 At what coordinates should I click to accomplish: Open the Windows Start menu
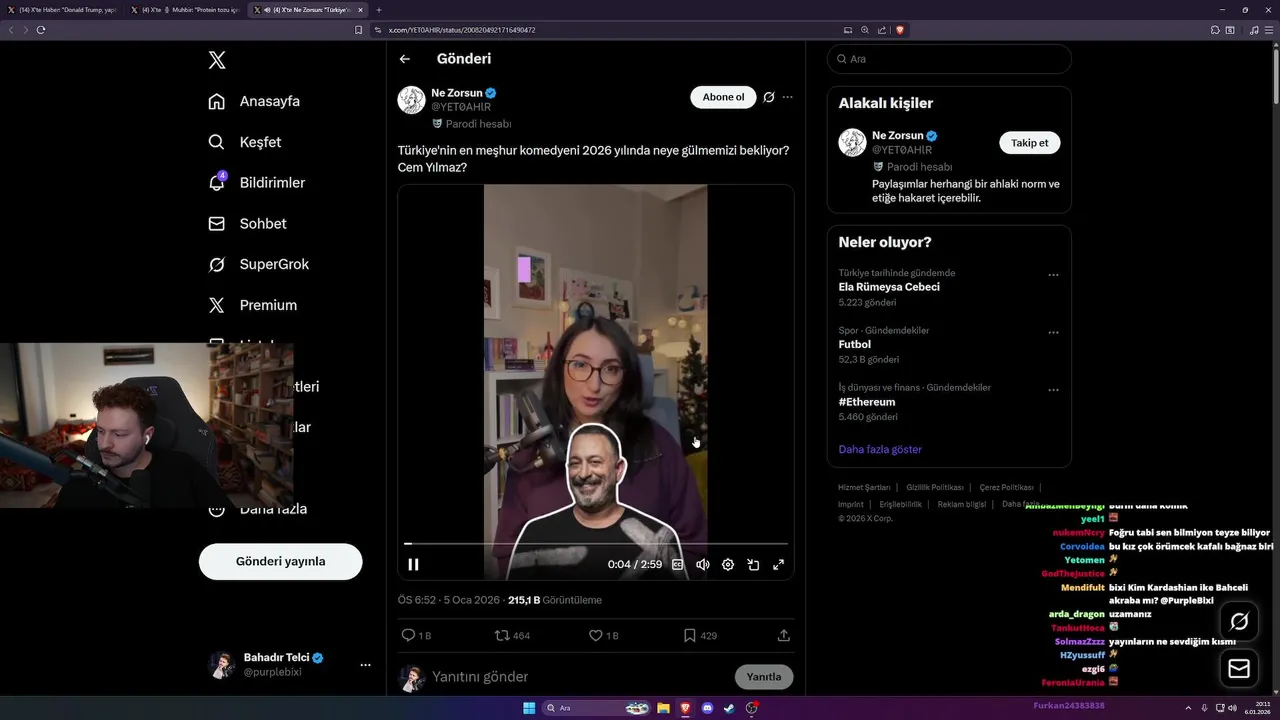(529, 708)
